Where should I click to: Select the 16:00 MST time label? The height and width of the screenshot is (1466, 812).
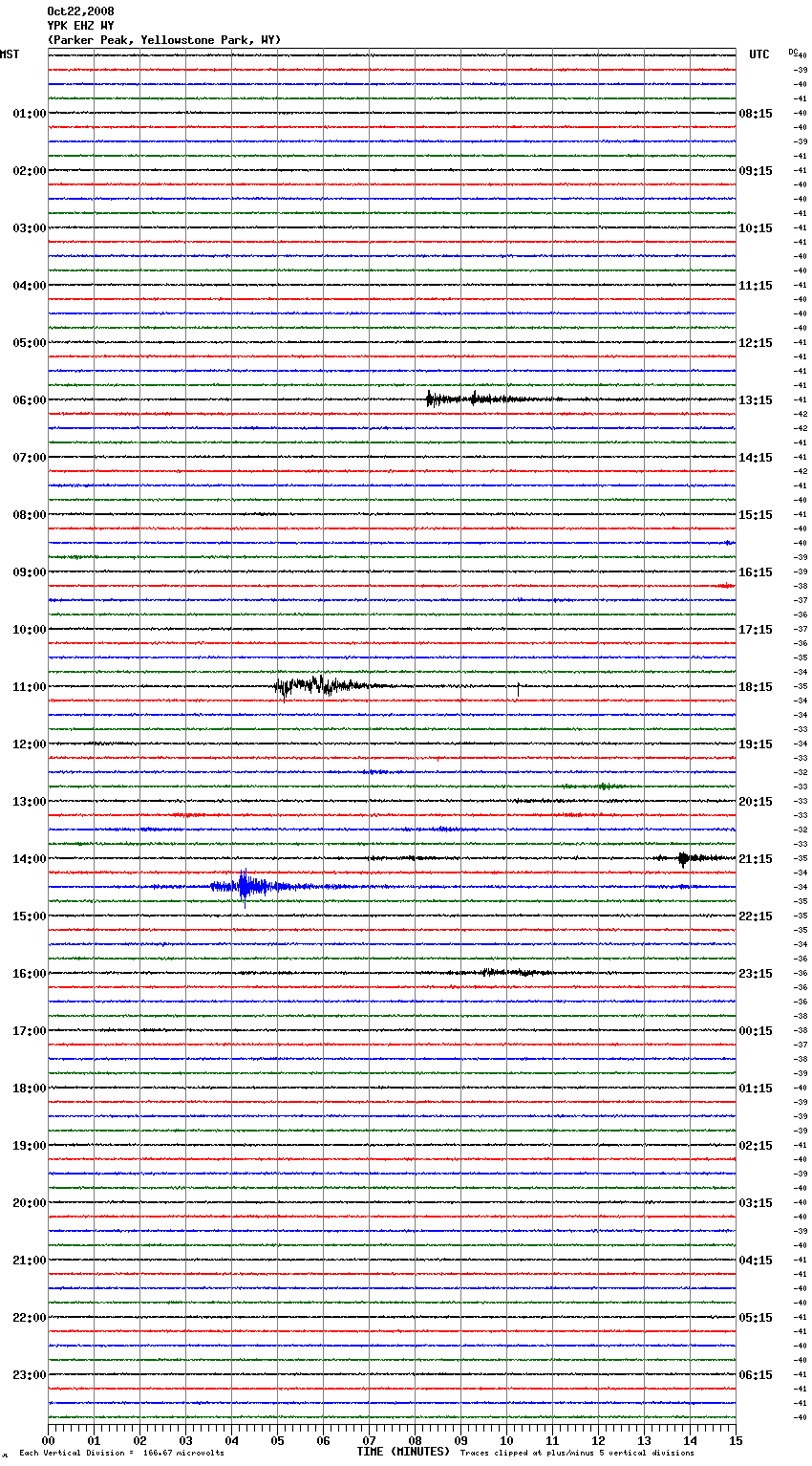[30, 974]
